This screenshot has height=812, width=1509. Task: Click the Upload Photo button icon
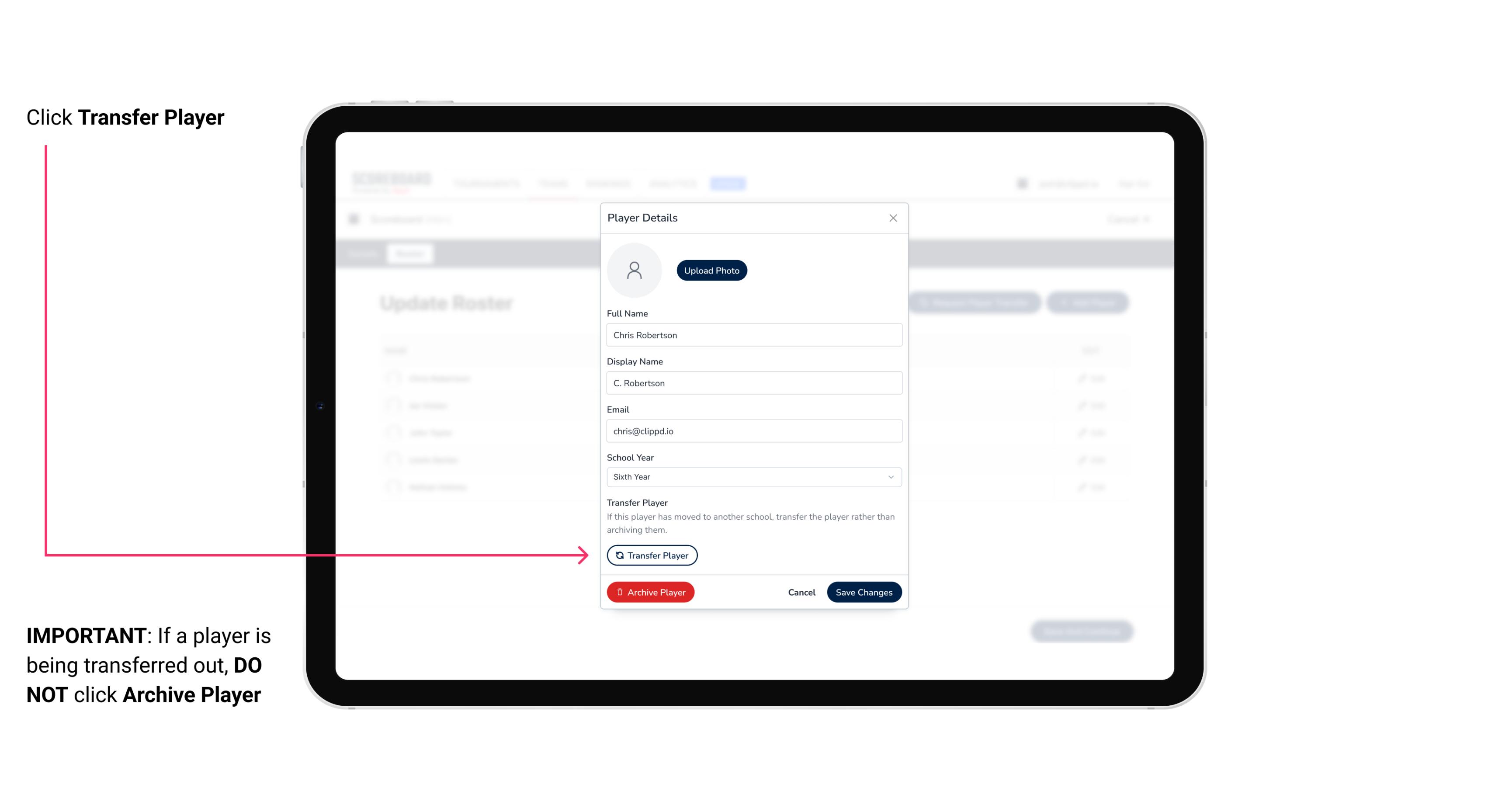tap(712, 270)
